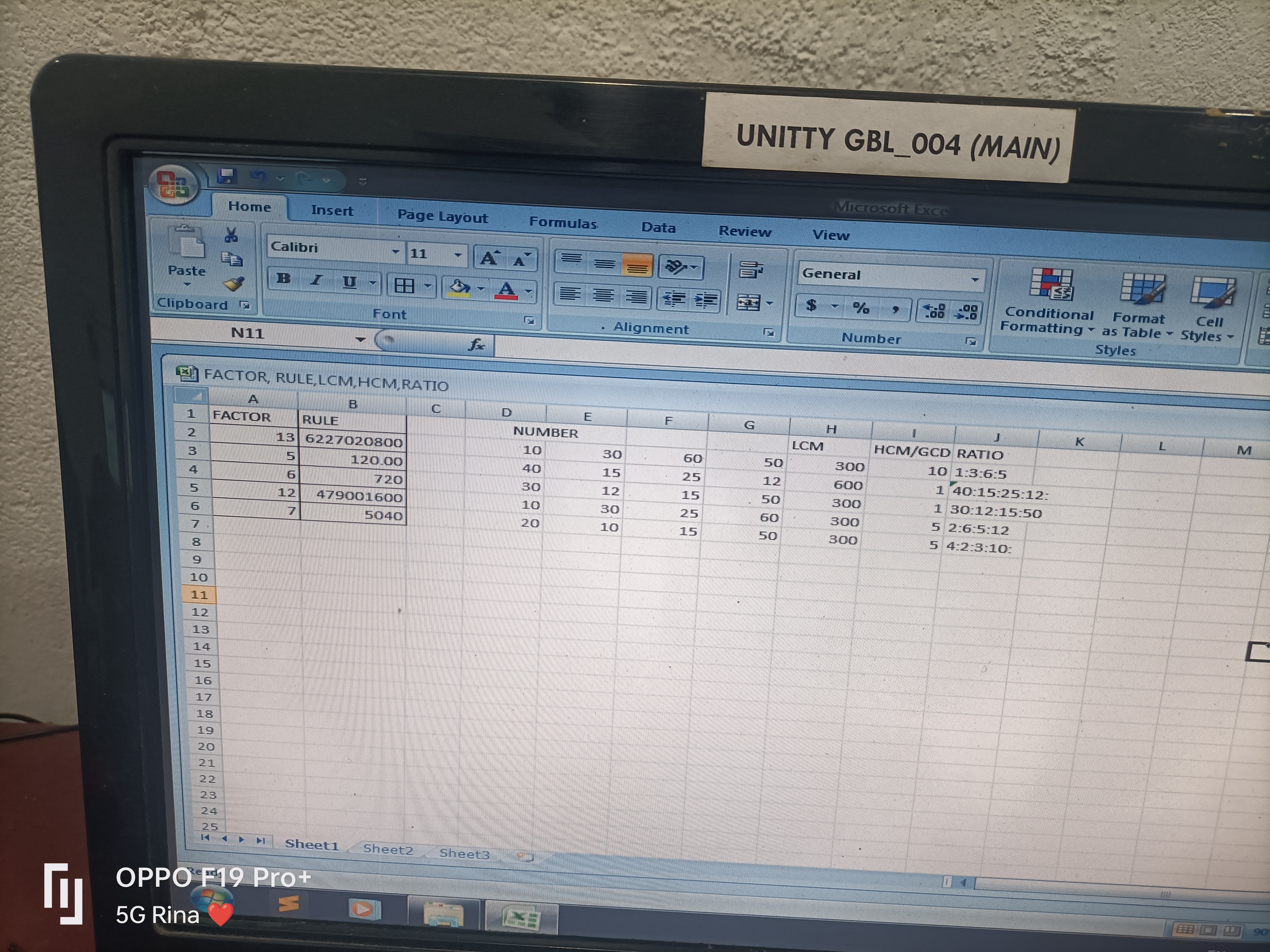
Task: Click the Wrap Text icon
Action: click(x=751, y=270)
